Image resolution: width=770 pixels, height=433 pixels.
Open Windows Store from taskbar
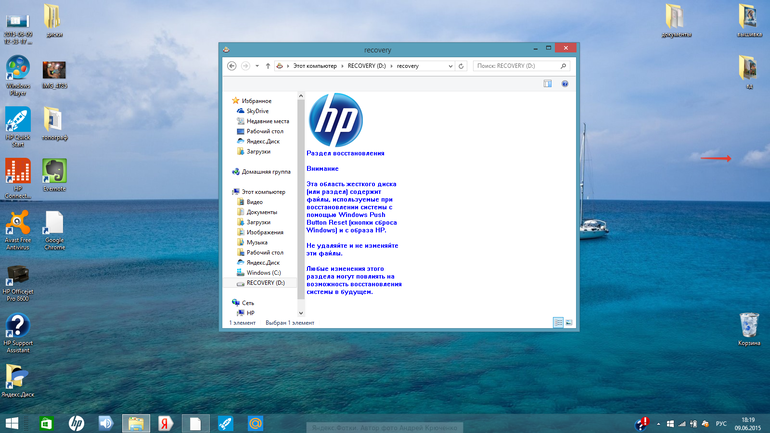pyautogui.click(x=46, y=423)
